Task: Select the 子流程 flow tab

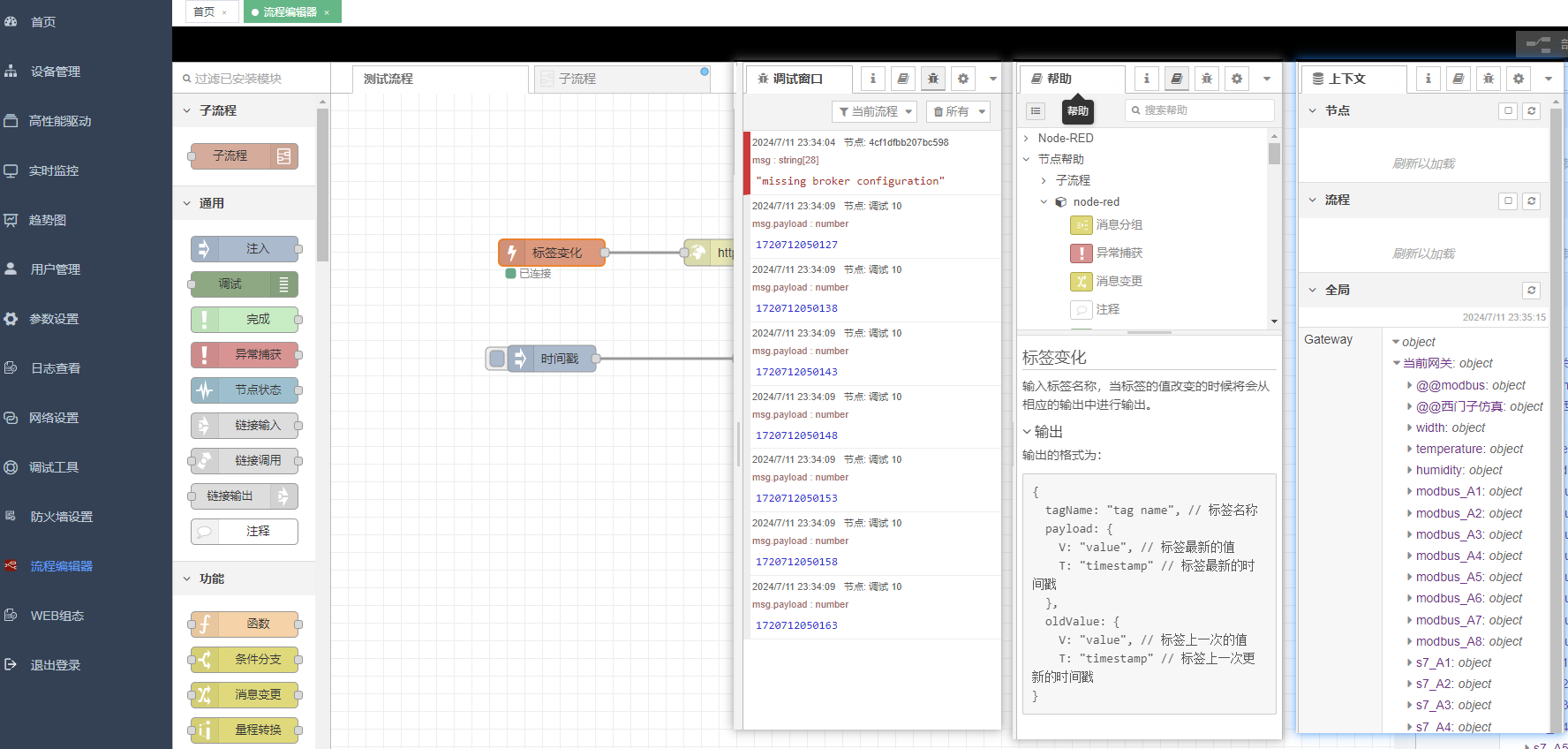Action: pyautogui.click(x=621, y=79)
